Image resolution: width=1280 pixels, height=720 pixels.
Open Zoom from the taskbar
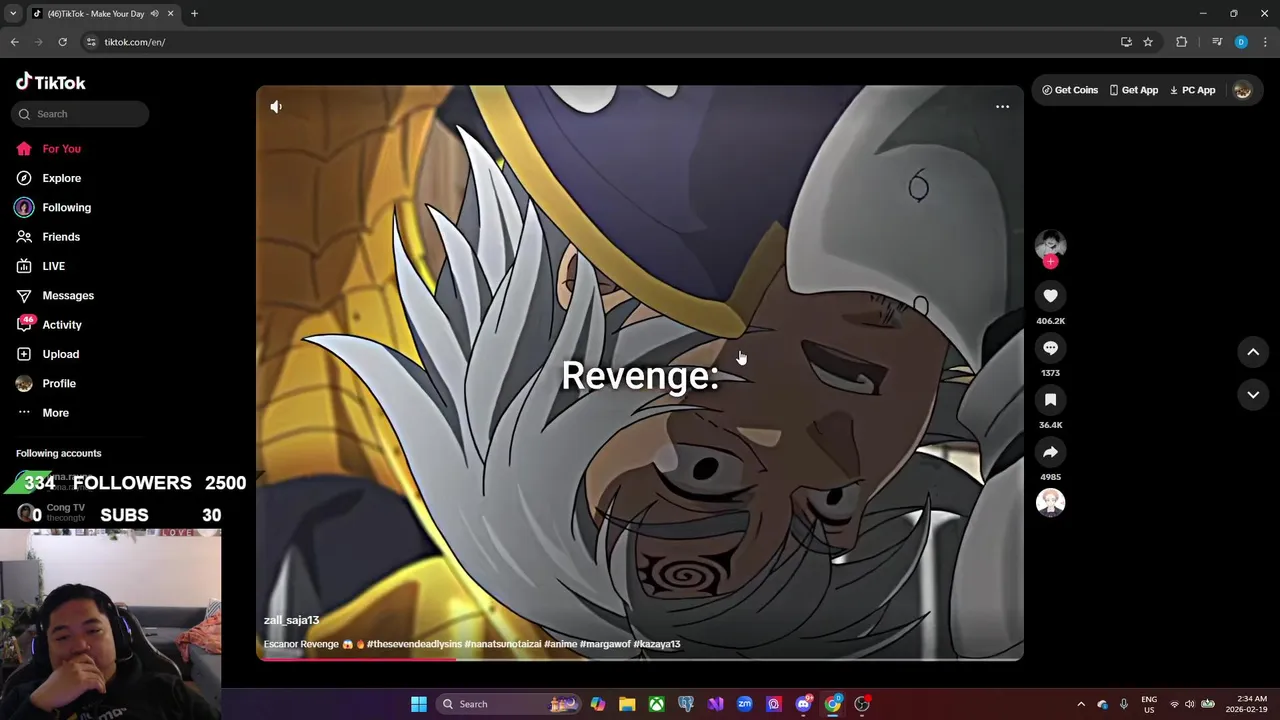tap(744, 704)
